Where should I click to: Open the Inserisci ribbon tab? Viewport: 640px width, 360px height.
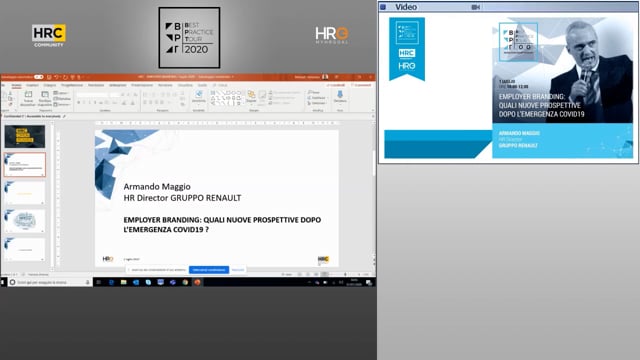coord(32,85)
